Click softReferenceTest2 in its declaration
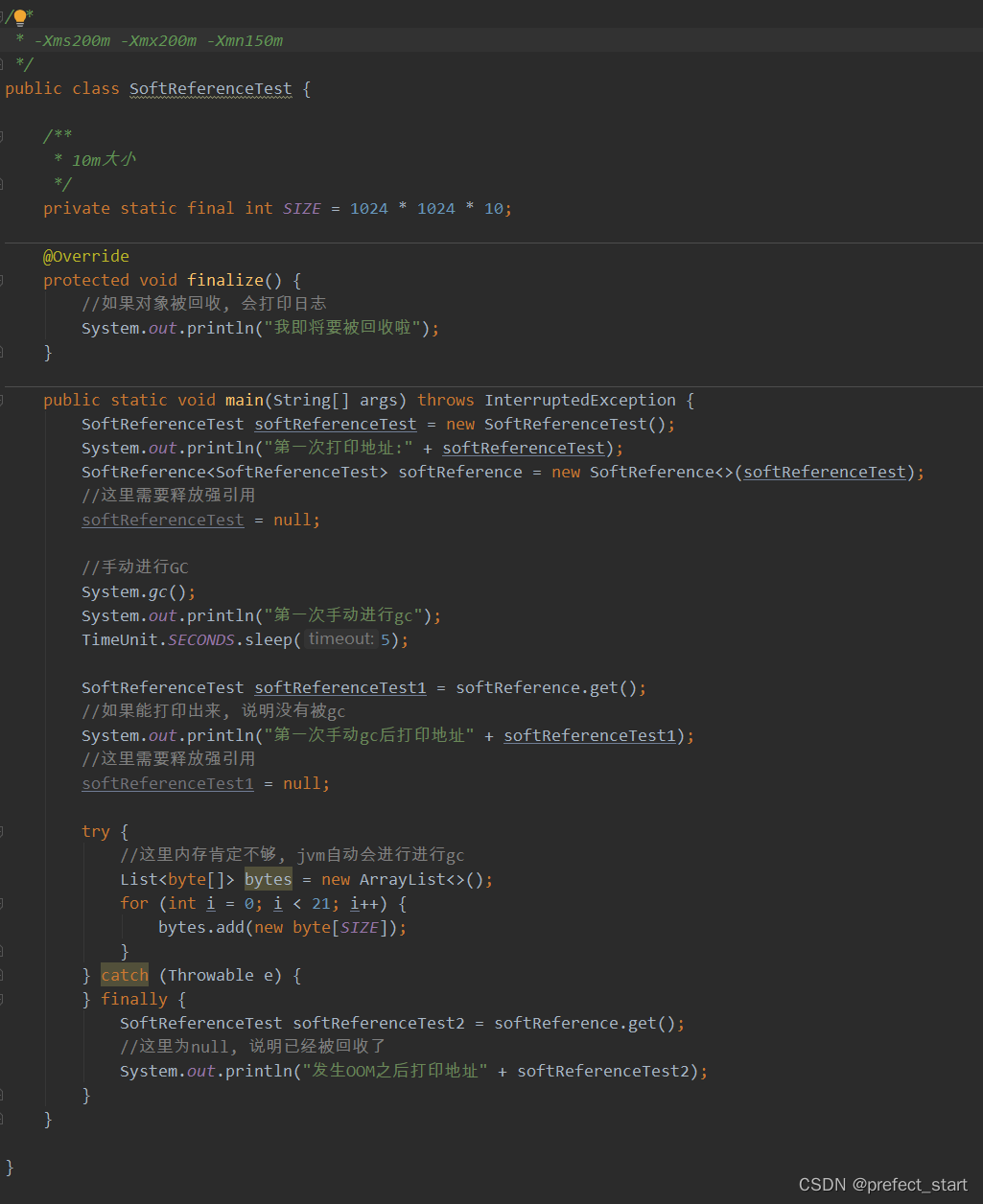983x1204 pixels. coord(379,1023)
